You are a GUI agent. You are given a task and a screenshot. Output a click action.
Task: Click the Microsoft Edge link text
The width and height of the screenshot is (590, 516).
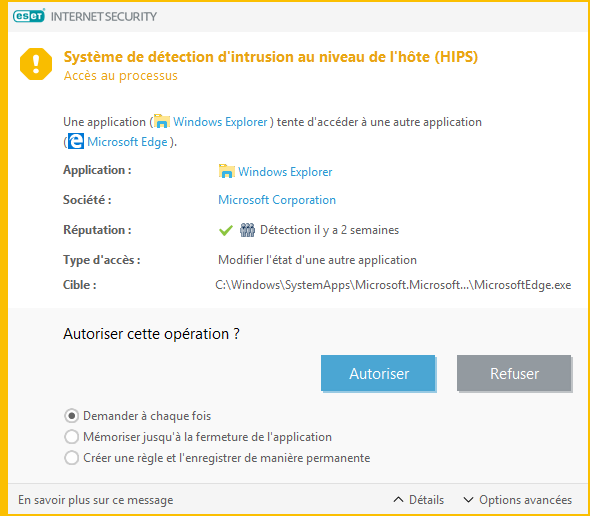(x=127, y=142)
